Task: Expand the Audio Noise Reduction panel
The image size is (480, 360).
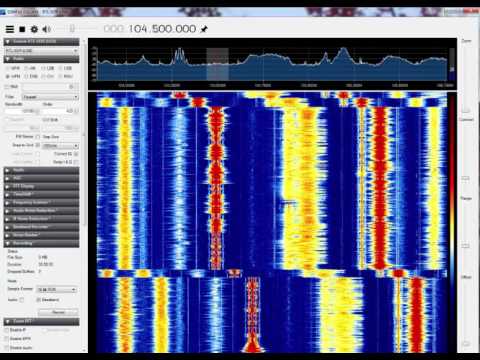Action: tap(41, 211)
